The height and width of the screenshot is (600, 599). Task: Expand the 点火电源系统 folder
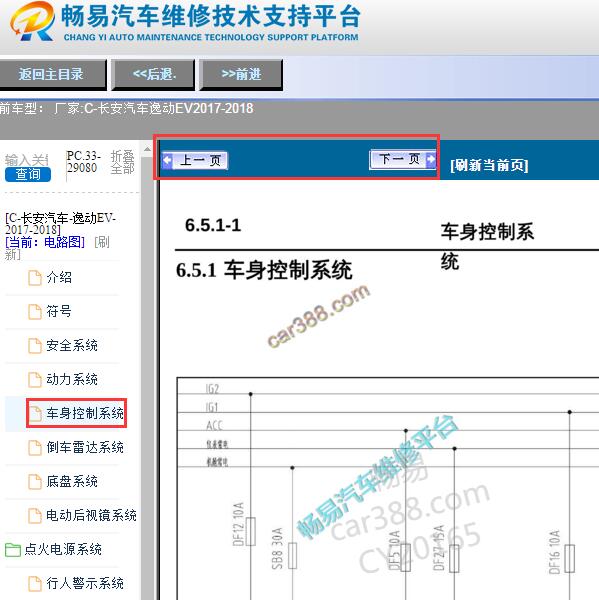[x=63, y=549]
